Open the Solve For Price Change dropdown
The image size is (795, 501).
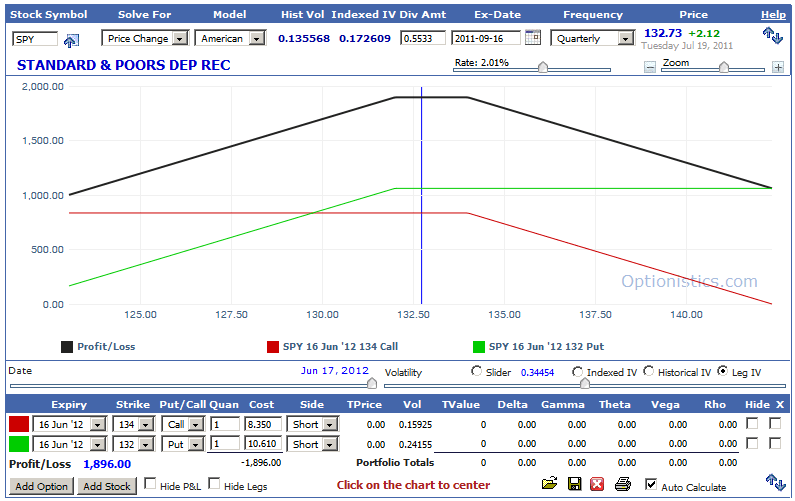[x=145, y=39]
